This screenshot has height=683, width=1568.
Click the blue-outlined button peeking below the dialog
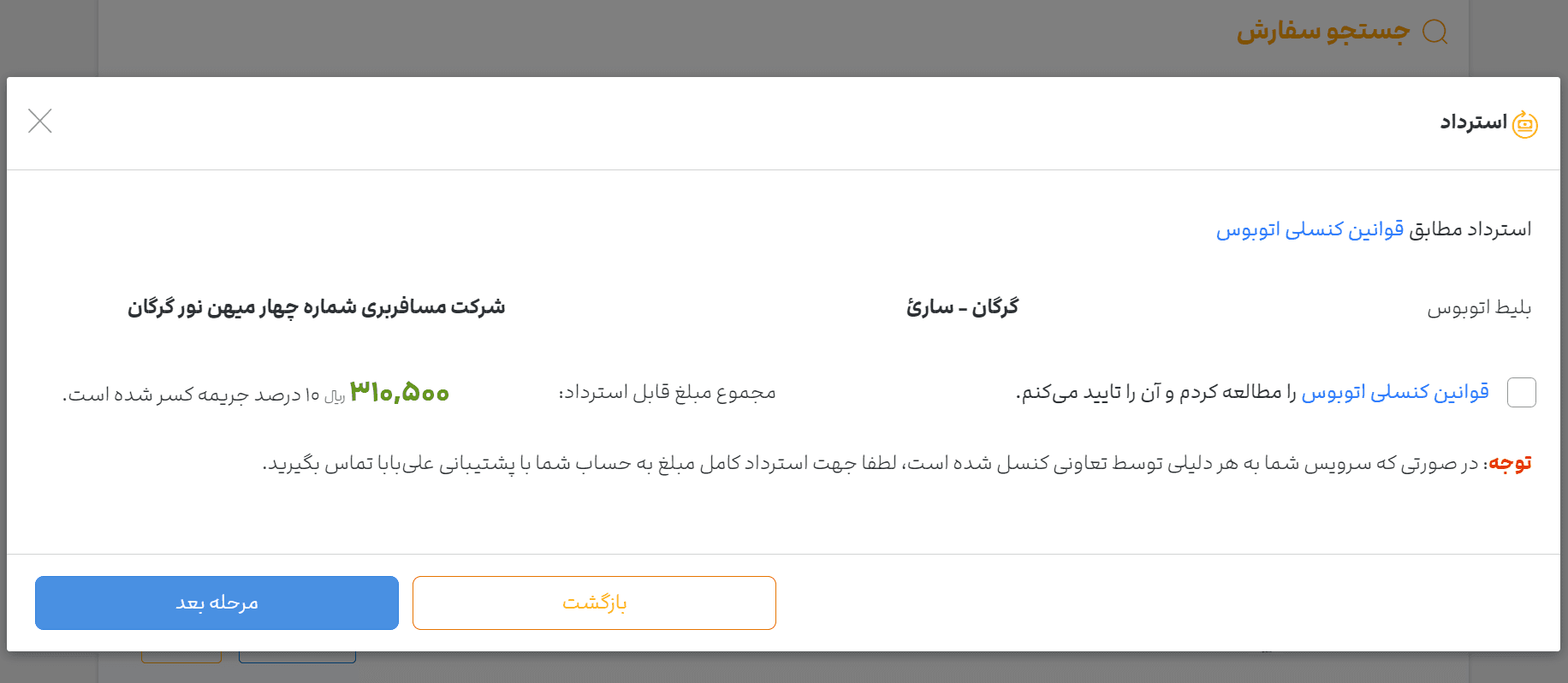297,657
